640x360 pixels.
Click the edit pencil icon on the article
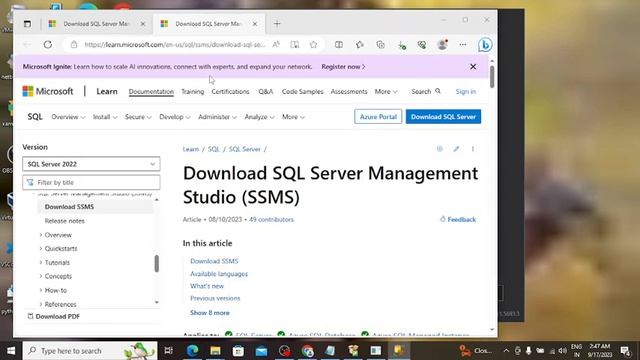[456, 149]
